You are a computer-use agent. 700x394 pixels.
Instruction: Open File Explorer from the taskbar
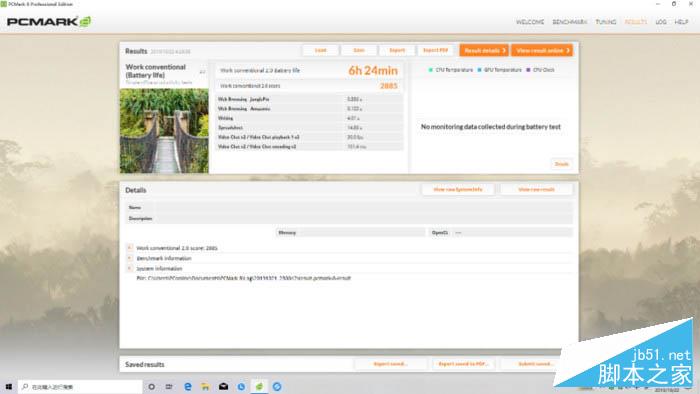pos(205,386)
